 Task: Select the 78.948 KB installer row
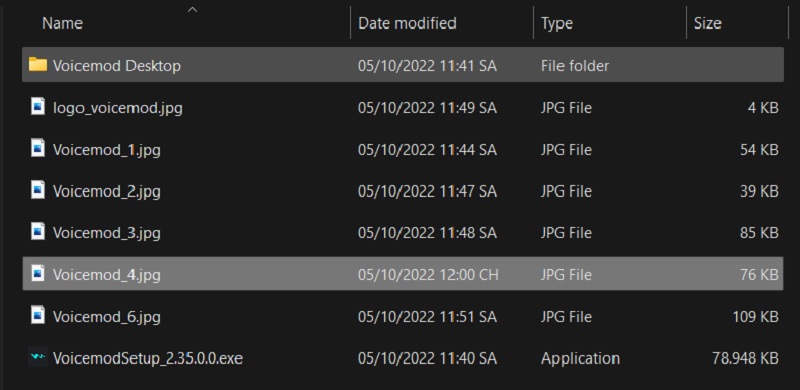[403, 358]
